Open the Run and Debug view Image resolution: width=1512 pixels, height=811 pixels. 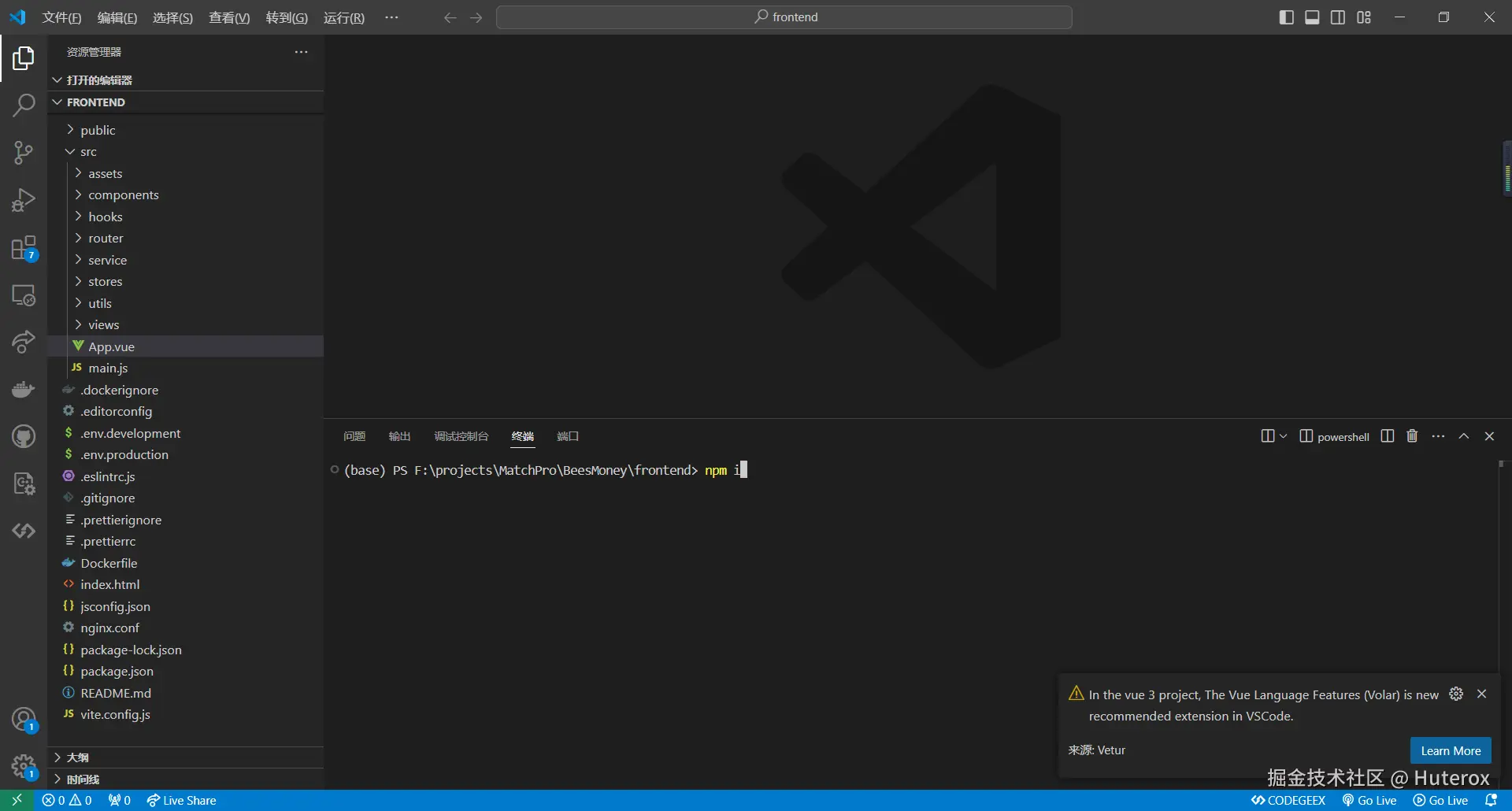tap(24, 200)
